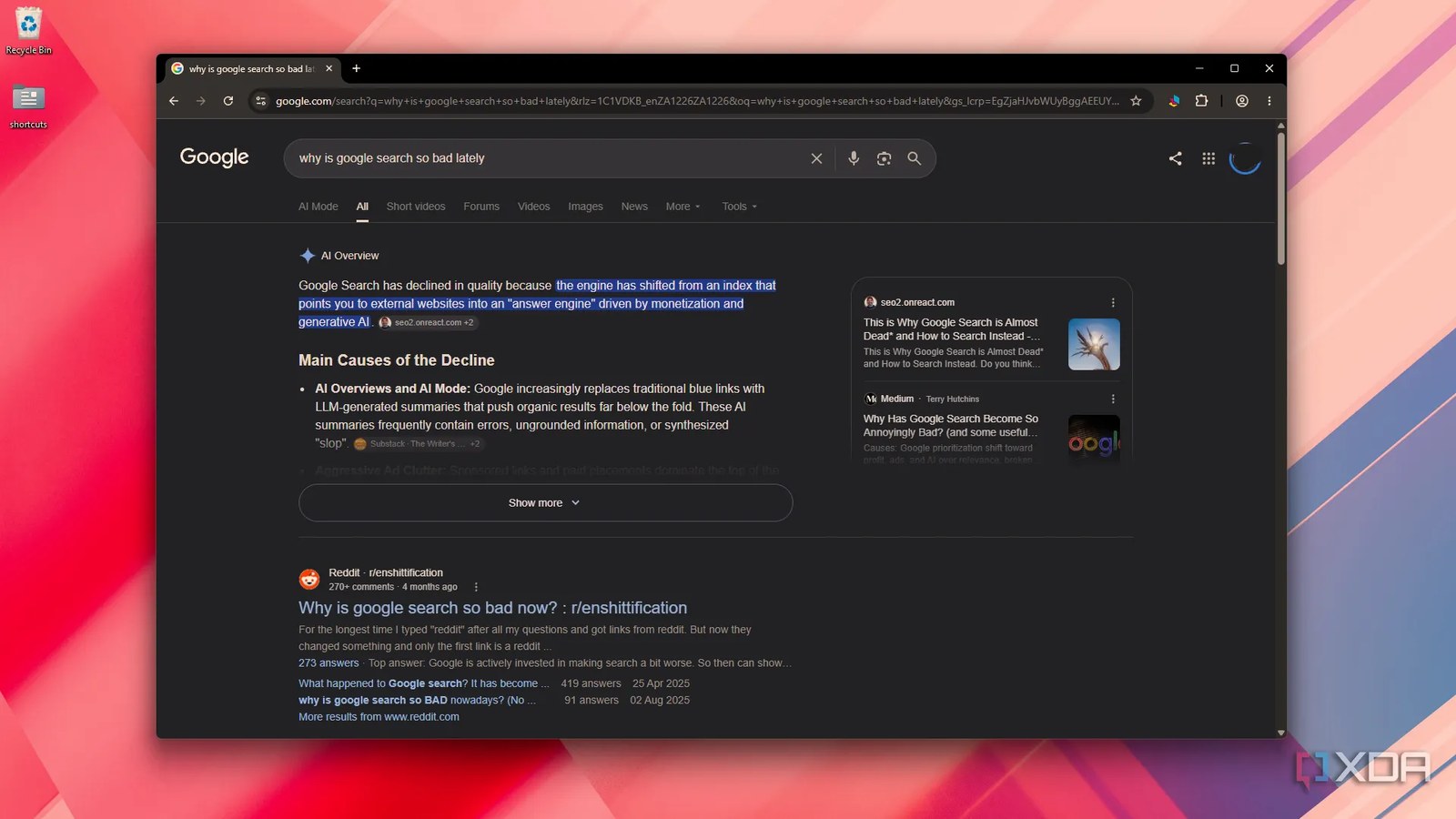Image resolution: width=1456 pixels, height=819 pixels.
Task: Click the page vertical scrollbar thumb
Action: point(1280,198)
